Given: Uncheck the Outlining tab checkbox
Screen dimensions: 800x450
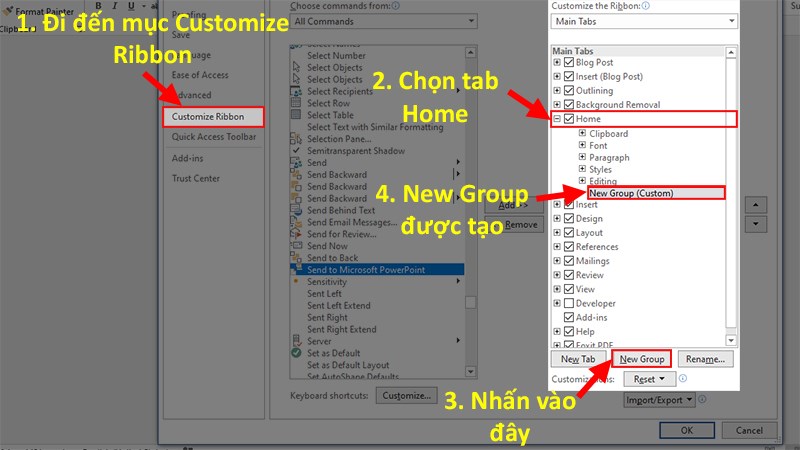Looking at the screenshot, I should (x=569, y=90).
